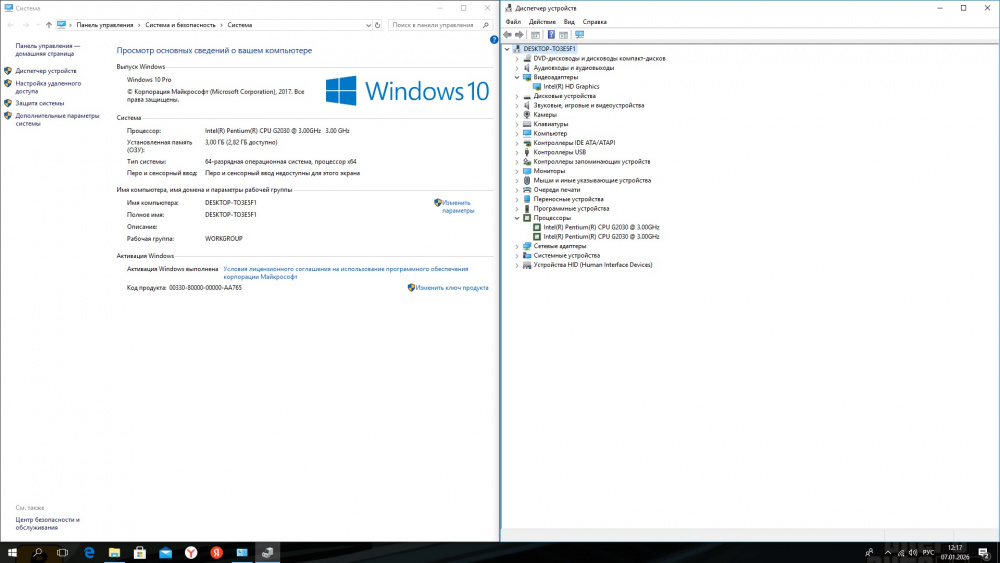Click the up-arrow navigation button in System window
Viewport: 1000px width, 563px height.
(49, 24)
